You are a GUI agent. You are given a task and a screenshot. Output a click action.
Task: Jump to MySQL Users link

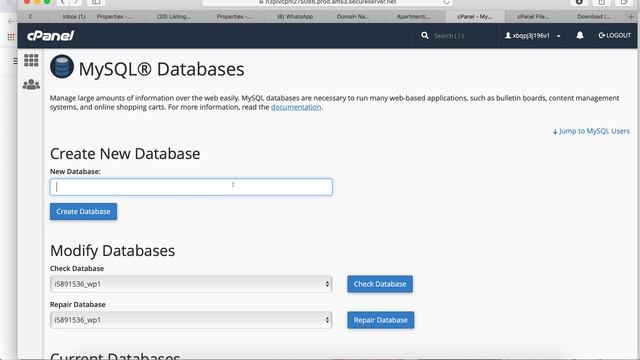(591, 131)
